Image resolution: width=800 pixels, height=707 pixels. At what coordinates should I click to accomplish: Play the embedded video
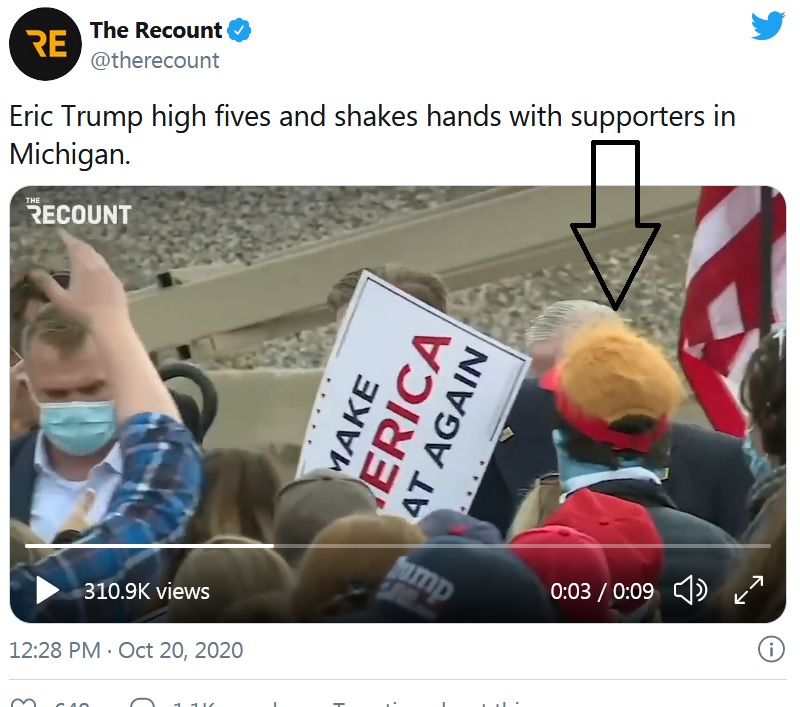click(47, 591)
